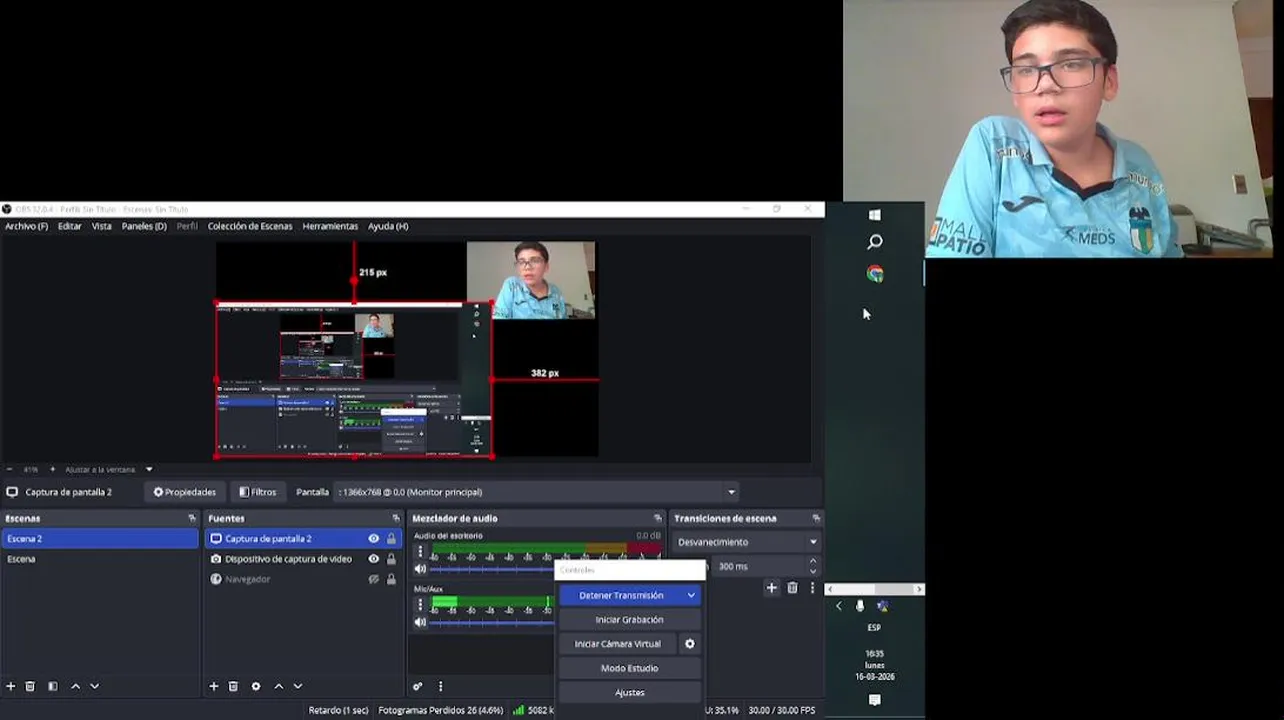The image size is (1284, 720).
Task: Open Mic/Aux options dots
Action: pyautogui.click(x=420, y=605)
